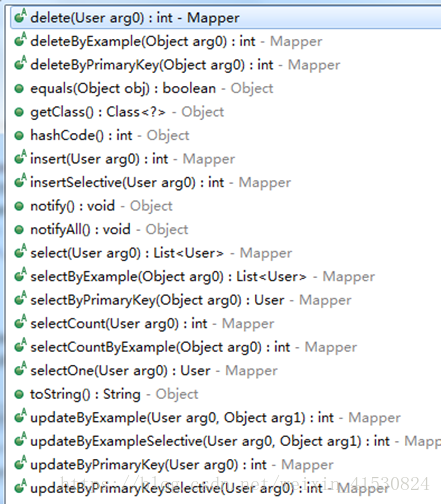Click abstract method icon beside updateByPrimaryKeySelective
Image resolution: width=441 pixels, height=504 pixels.
(x=20, y=487)
